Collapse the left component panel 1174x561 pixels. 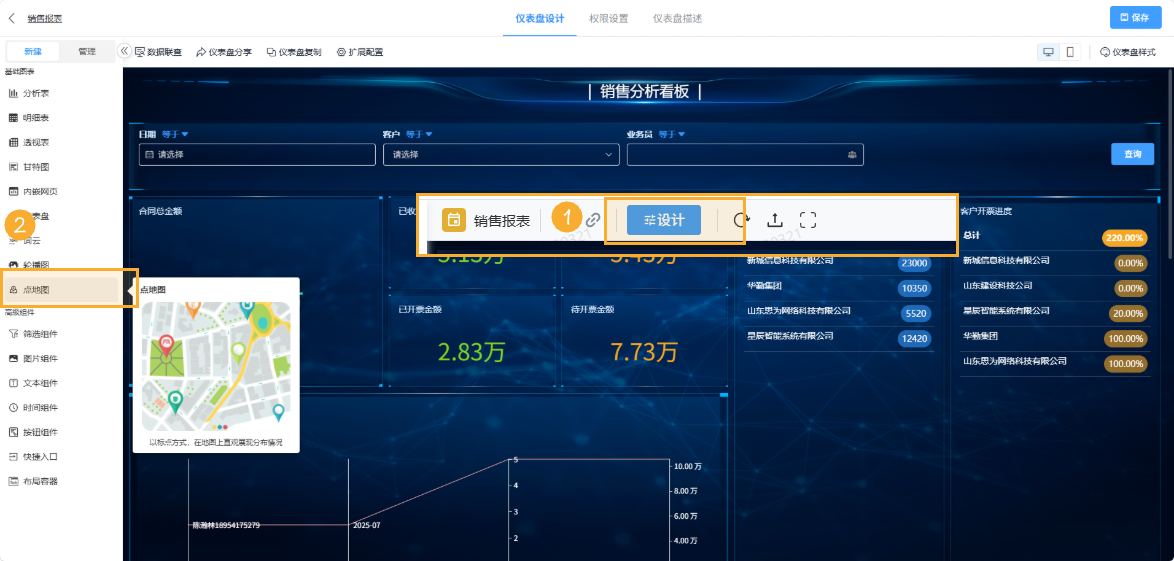(x=124, y=51)
